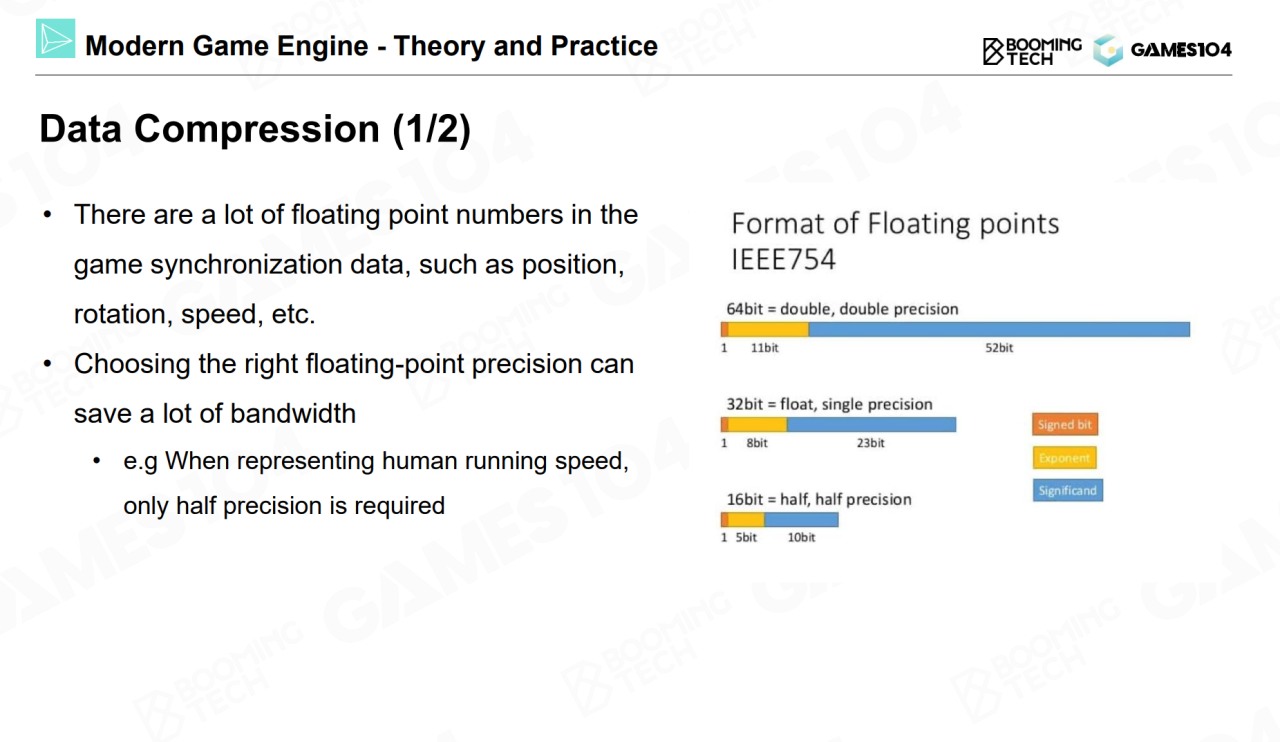Click the 10bit blue segment of the half bar
Image resolution: width=1280 pixels, height=742 pixels.
pyautogui.click(x=801, y=520)
